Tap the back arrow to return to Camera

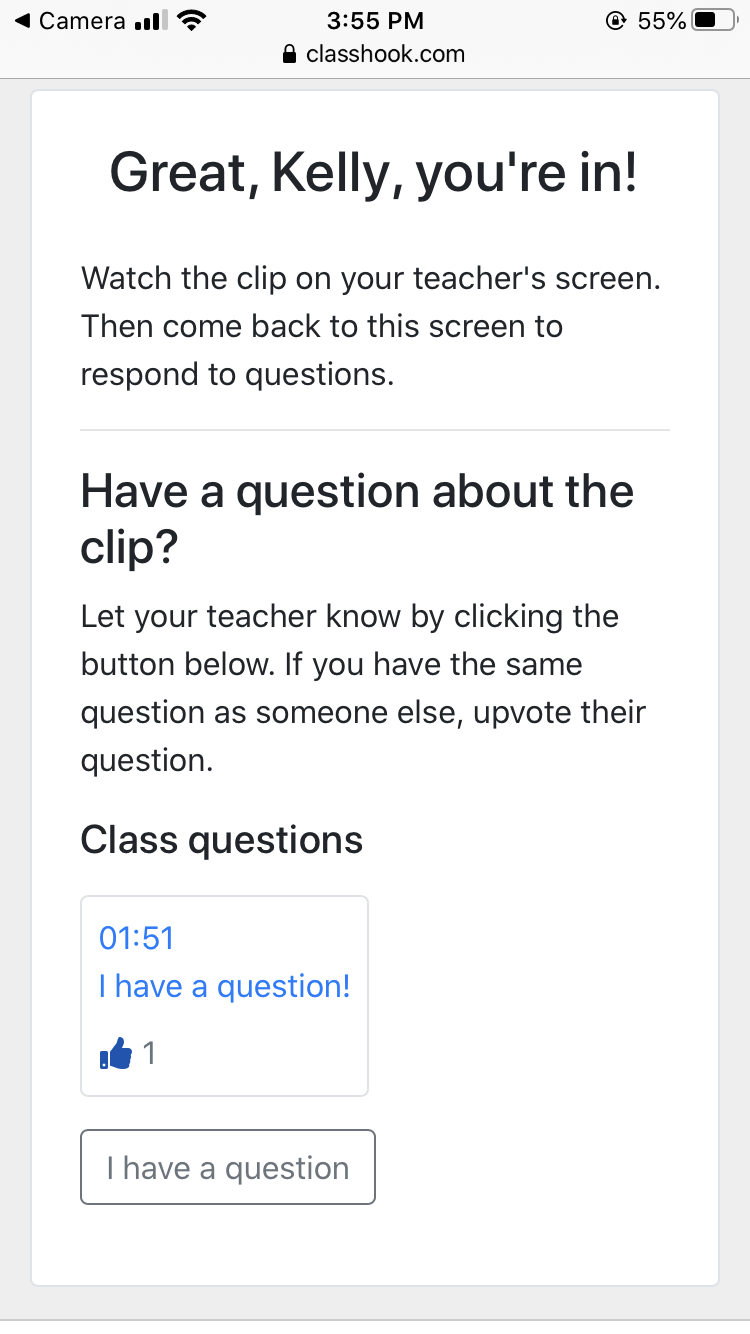pyautogui.click(x=23, y=21)
